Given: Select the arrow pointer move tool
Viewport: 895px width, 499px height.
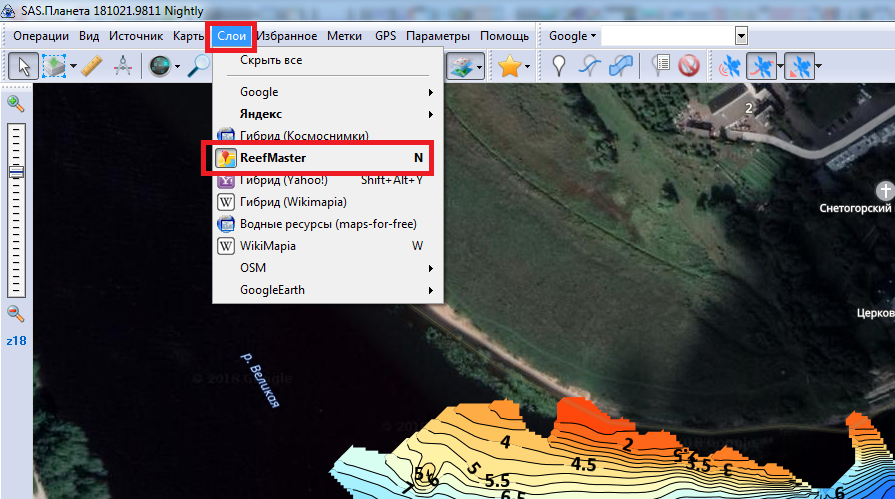Looking at the screenshot, I should click(x=24, y=67).
